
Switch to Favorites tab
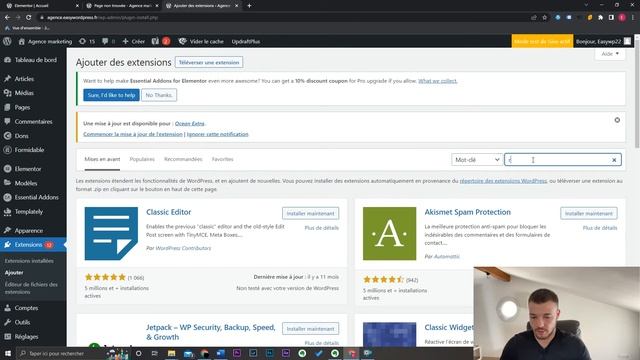[x=222, y=159]
